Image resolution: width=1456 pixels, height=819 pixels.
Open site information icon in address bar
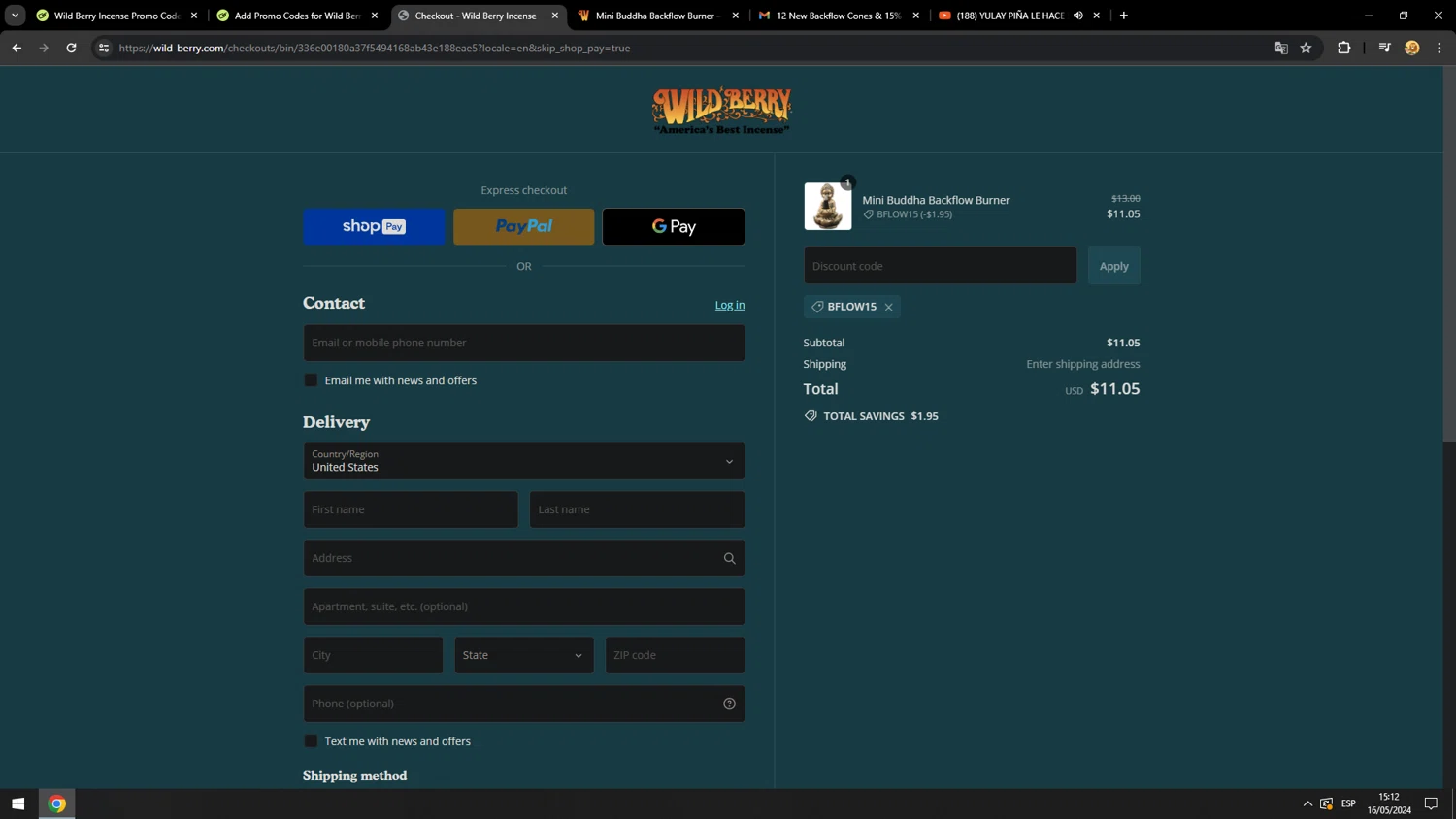[104, 48]
